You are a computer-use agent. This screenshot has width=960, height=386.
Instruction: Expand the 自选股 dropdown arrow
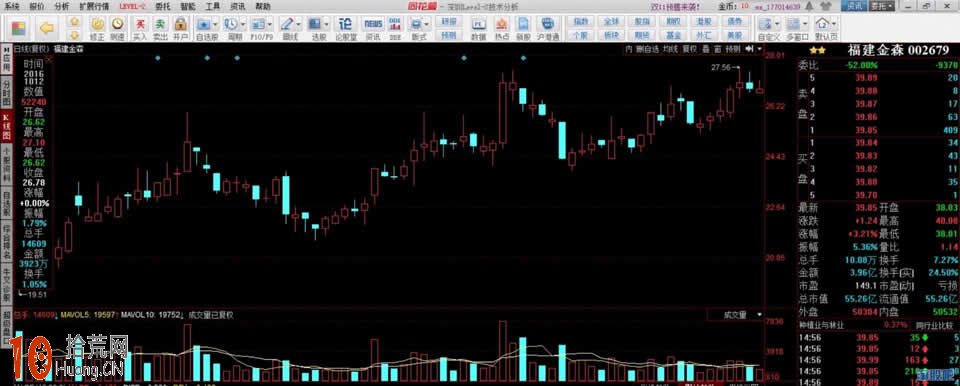tap(216, 25)
